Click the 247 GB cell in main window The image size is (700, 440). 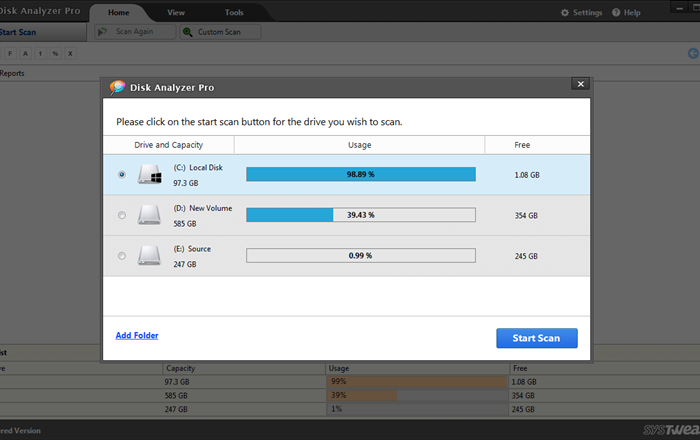(x=176, y=409)
